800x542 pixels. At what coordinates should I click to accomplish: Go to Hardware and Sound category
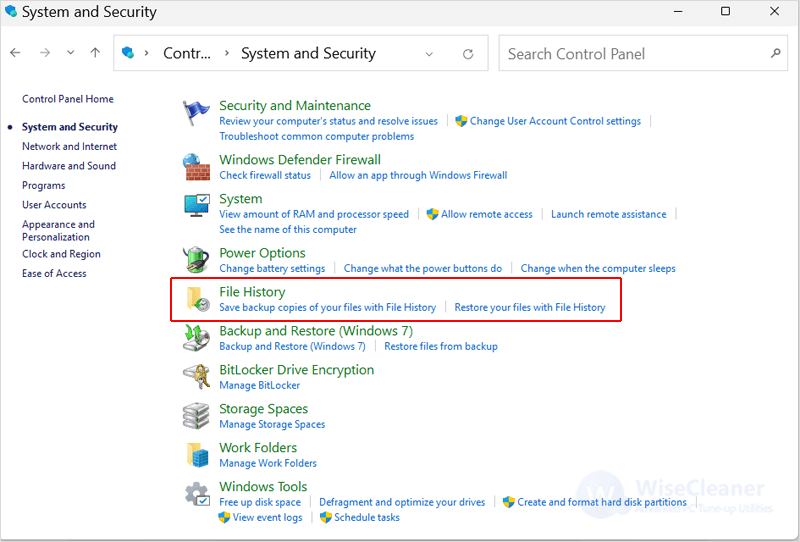[69, 166]
